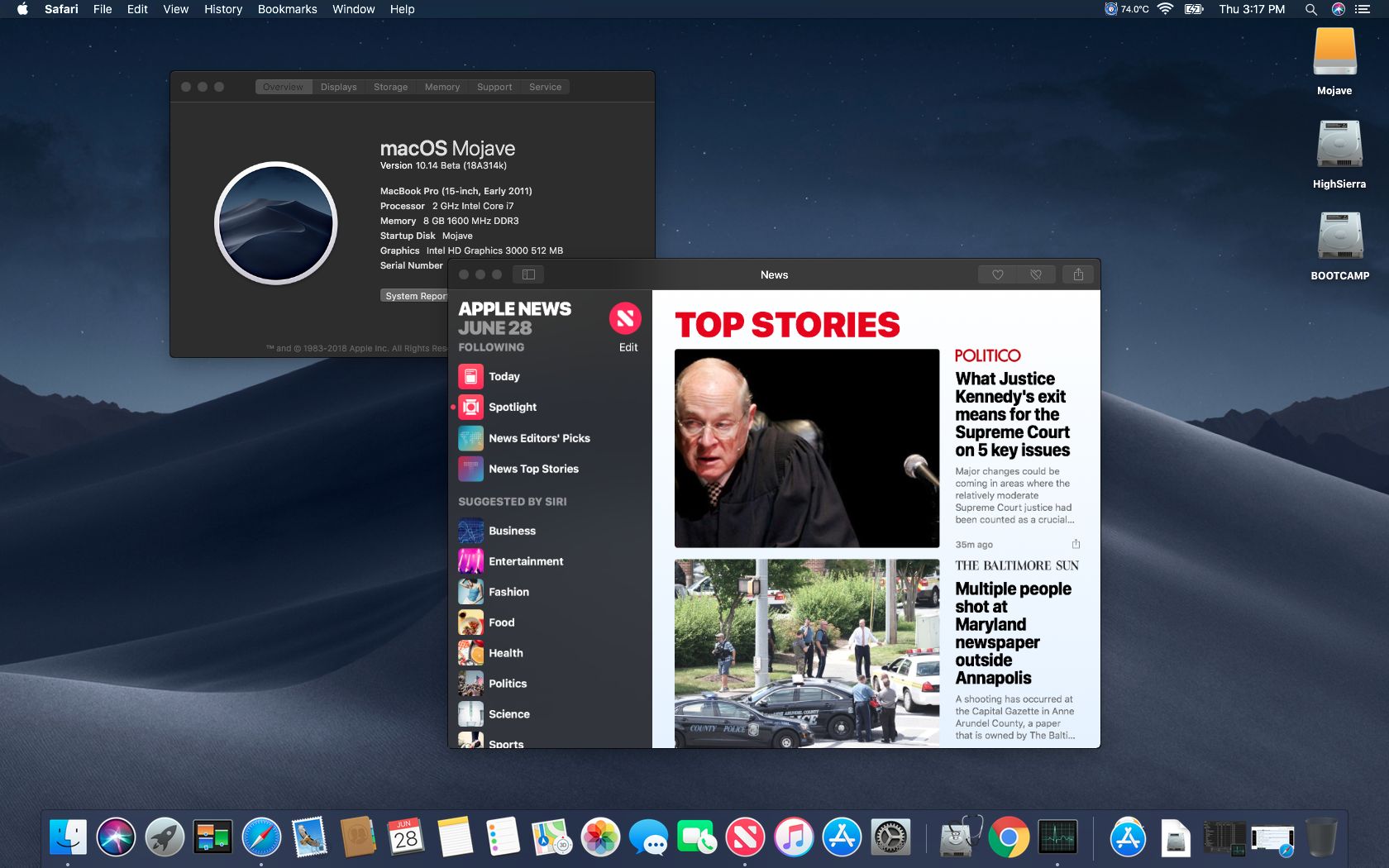
Task: Open Maps in the Dock
Action: (551, 837)
